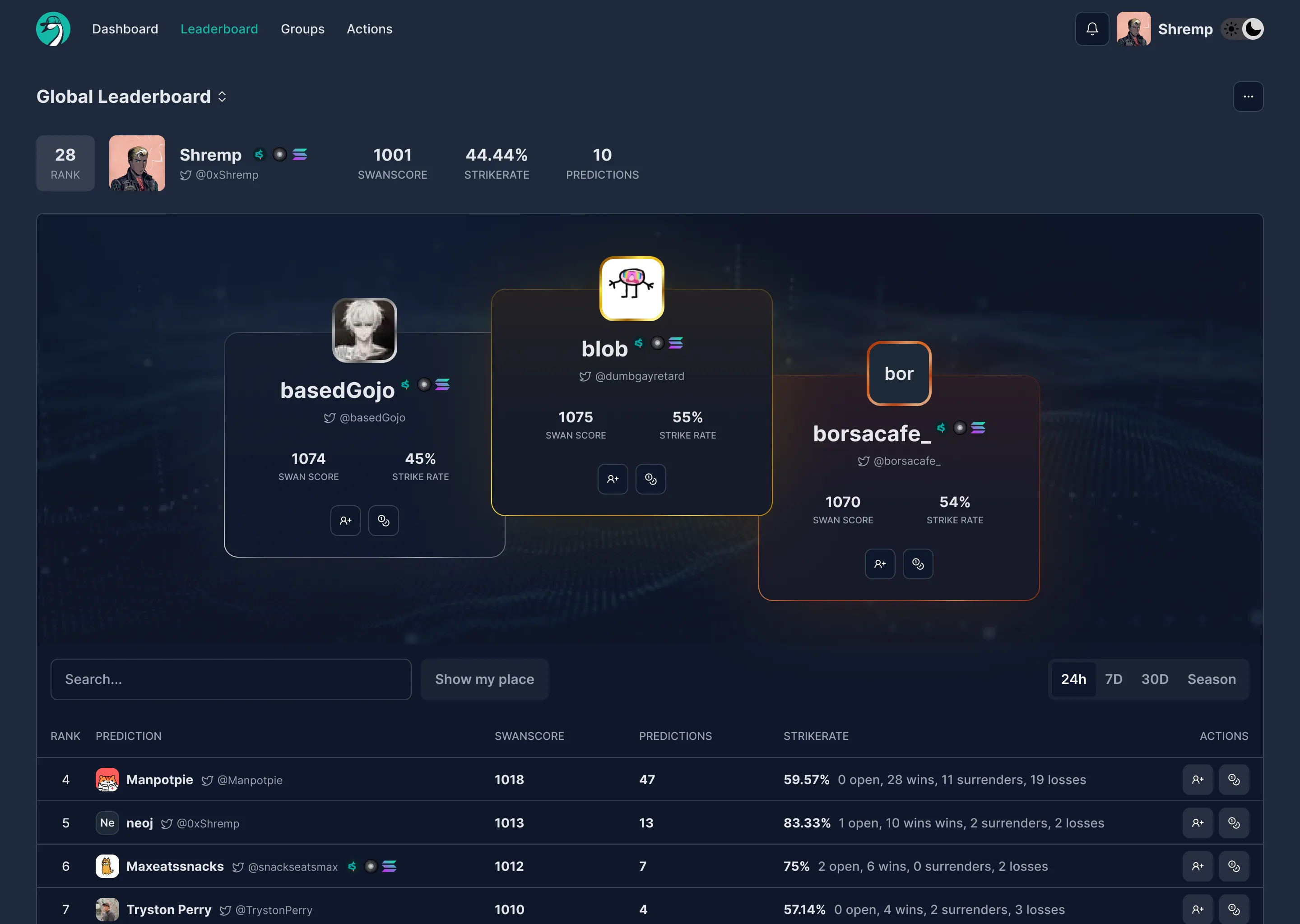Open more options via the ellipsis button
Image resolution: width=1300 pixels, height=924 pixels.
pos(1249,96)
